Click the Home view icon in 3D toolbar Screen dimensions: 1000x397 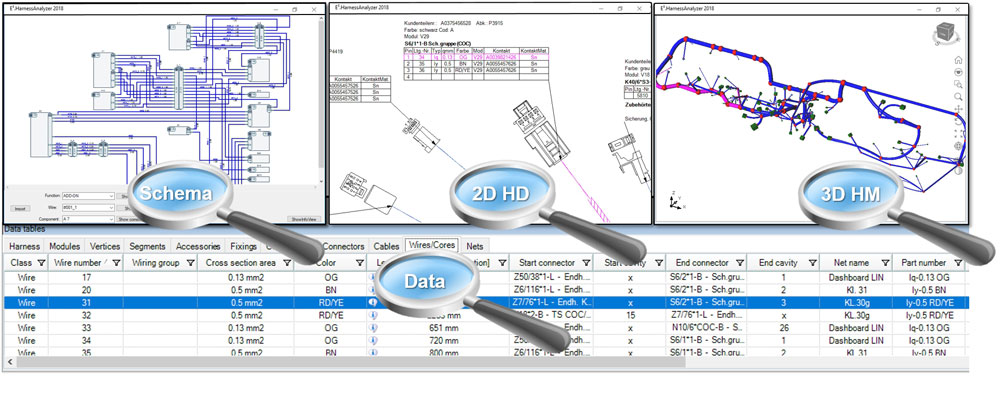point(958,60)
